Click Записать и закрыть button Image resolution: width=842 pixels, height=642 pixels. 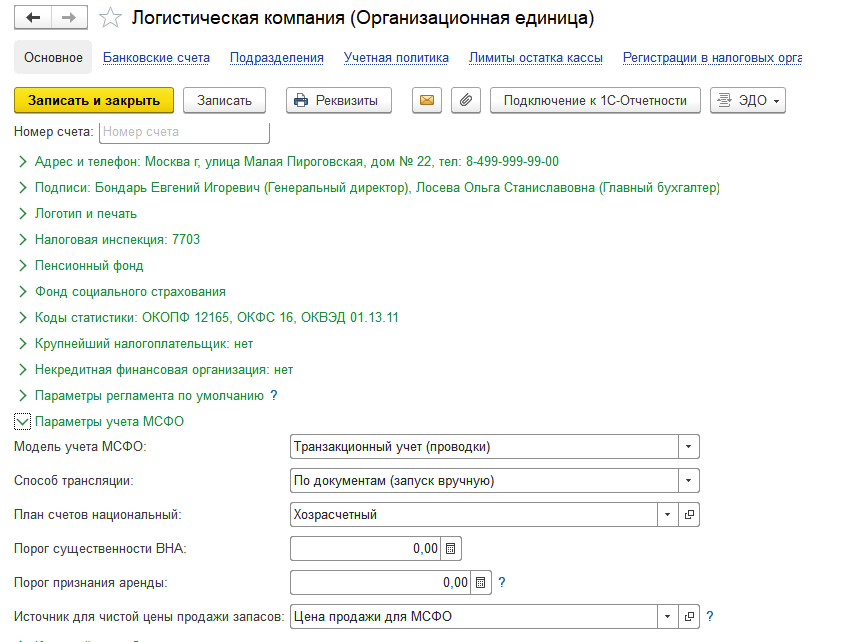click(x=94, y=100)
